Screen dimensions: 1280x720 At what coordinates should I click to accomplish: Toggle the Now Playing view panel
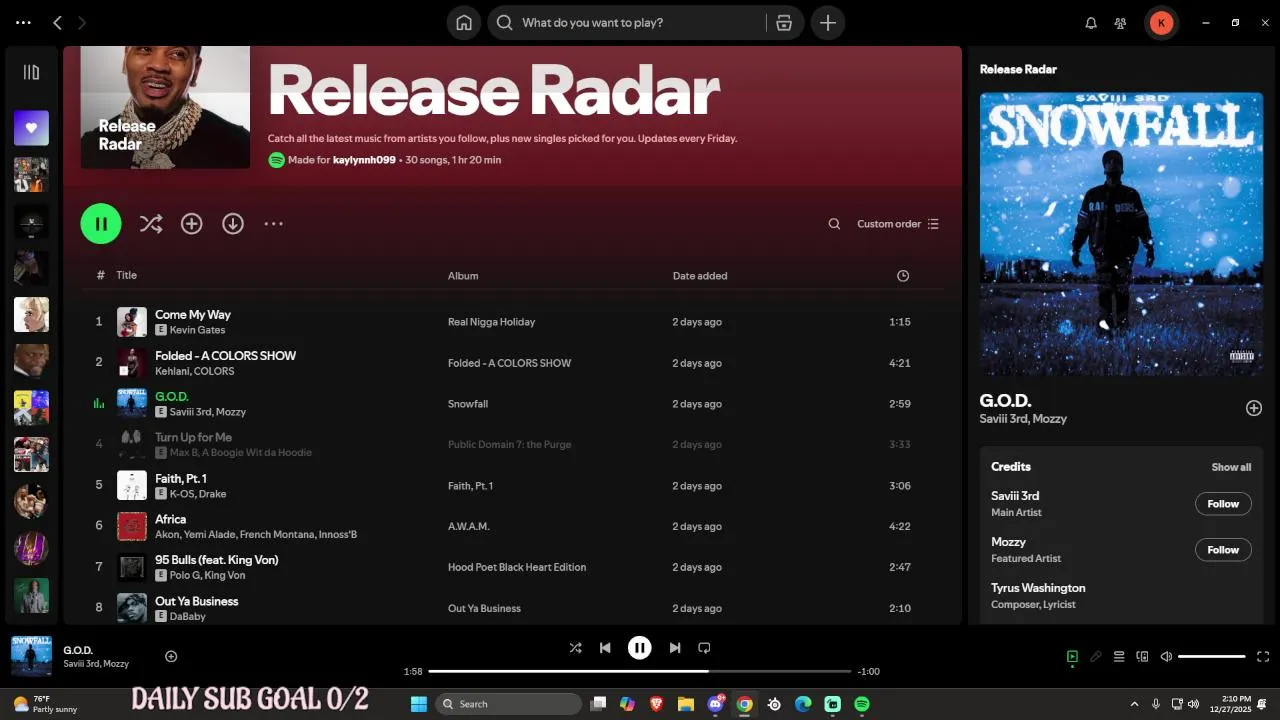click(1072, 657)
